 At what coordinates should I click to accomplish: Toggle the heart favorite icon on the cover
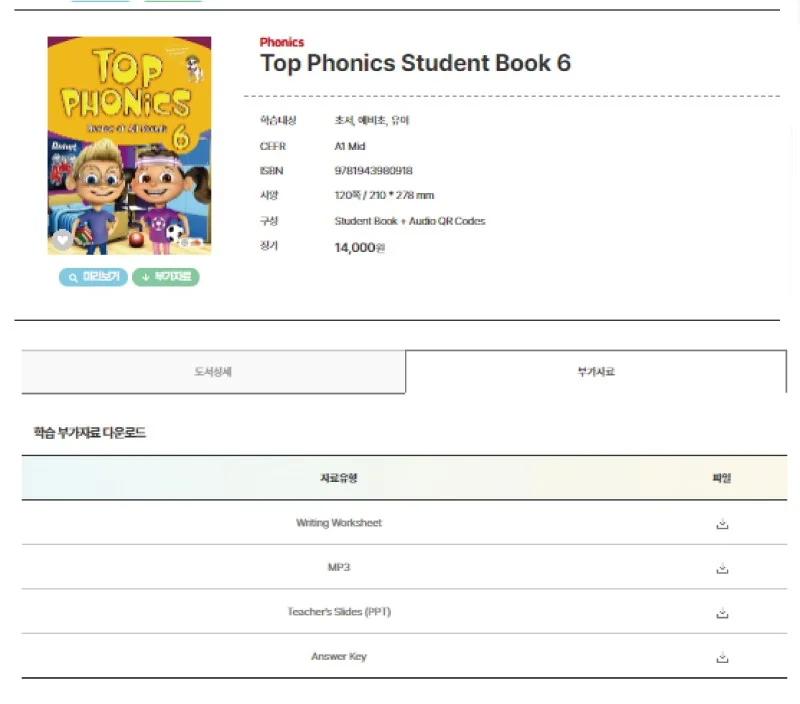coord(62,239)
